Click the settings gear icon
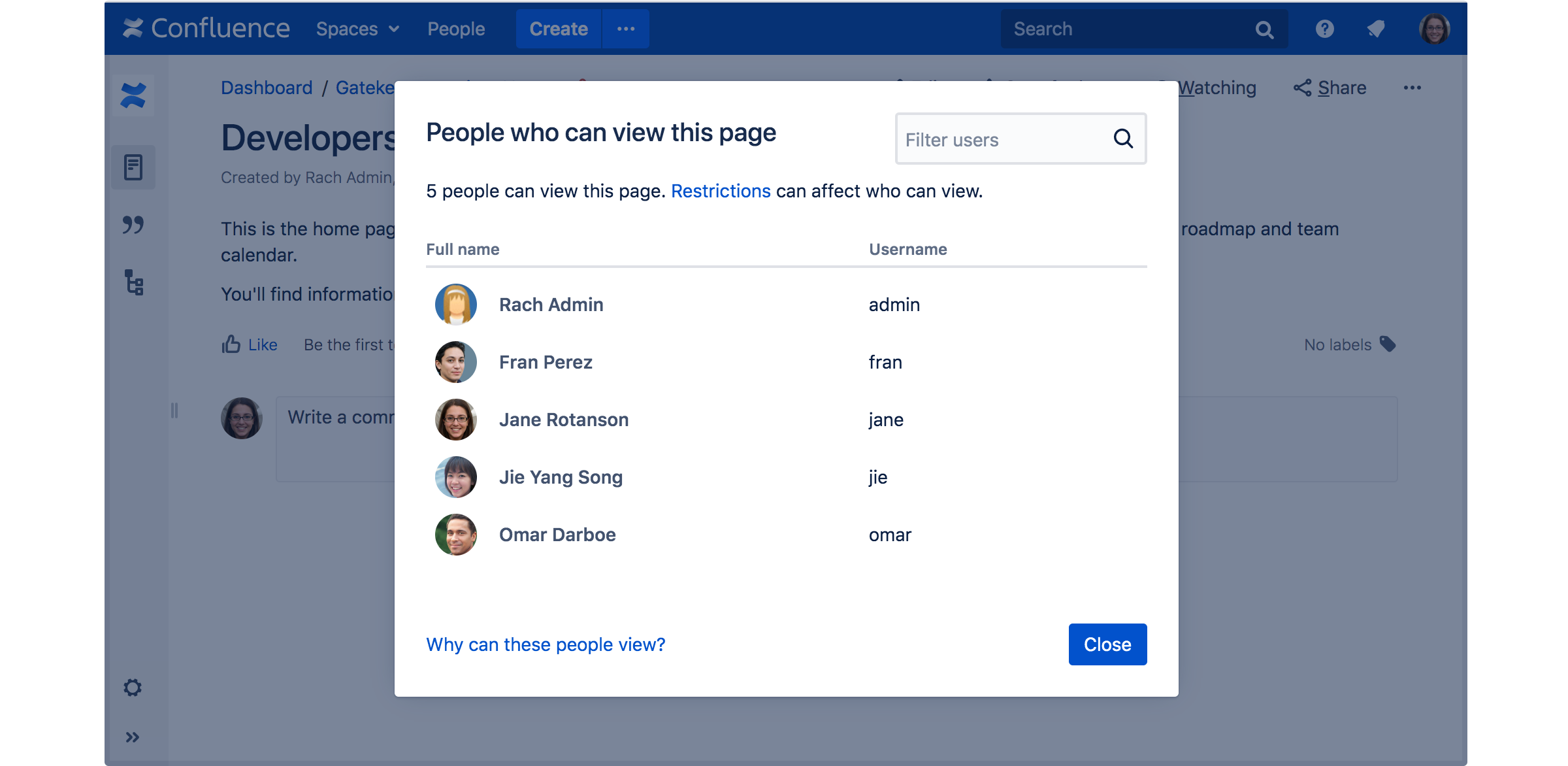The width and height of the screenshot is (1568, 766). (x=133, y=687)
